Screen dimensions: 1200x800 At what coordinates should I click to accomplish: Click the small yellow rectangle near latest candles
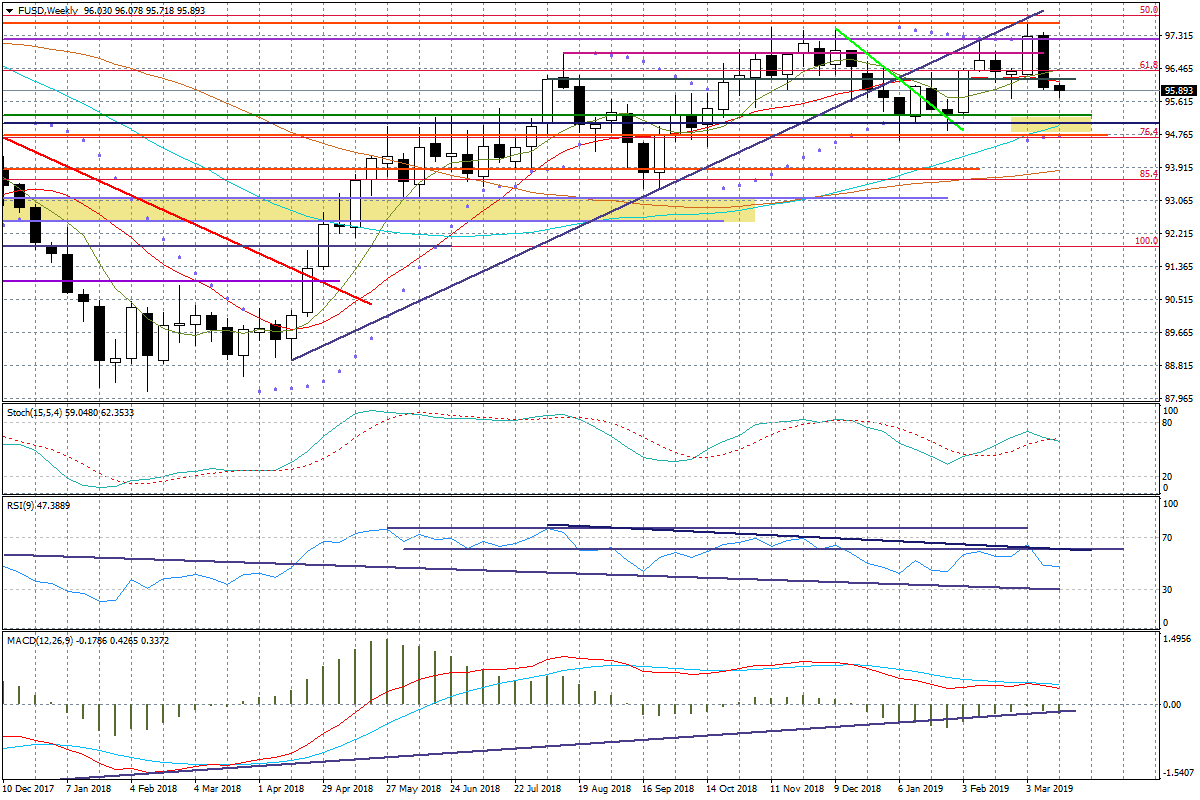pyautogui.click(x=1050, y=123)
